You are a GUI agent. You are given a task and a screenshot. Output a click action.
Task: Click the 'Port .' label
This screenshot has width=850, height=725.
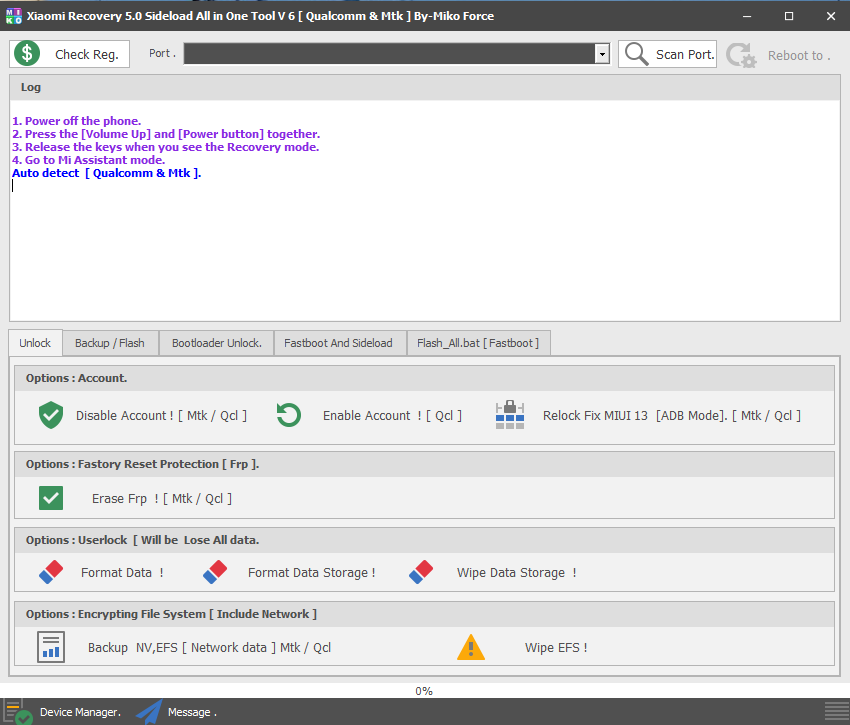coord(162,53)
